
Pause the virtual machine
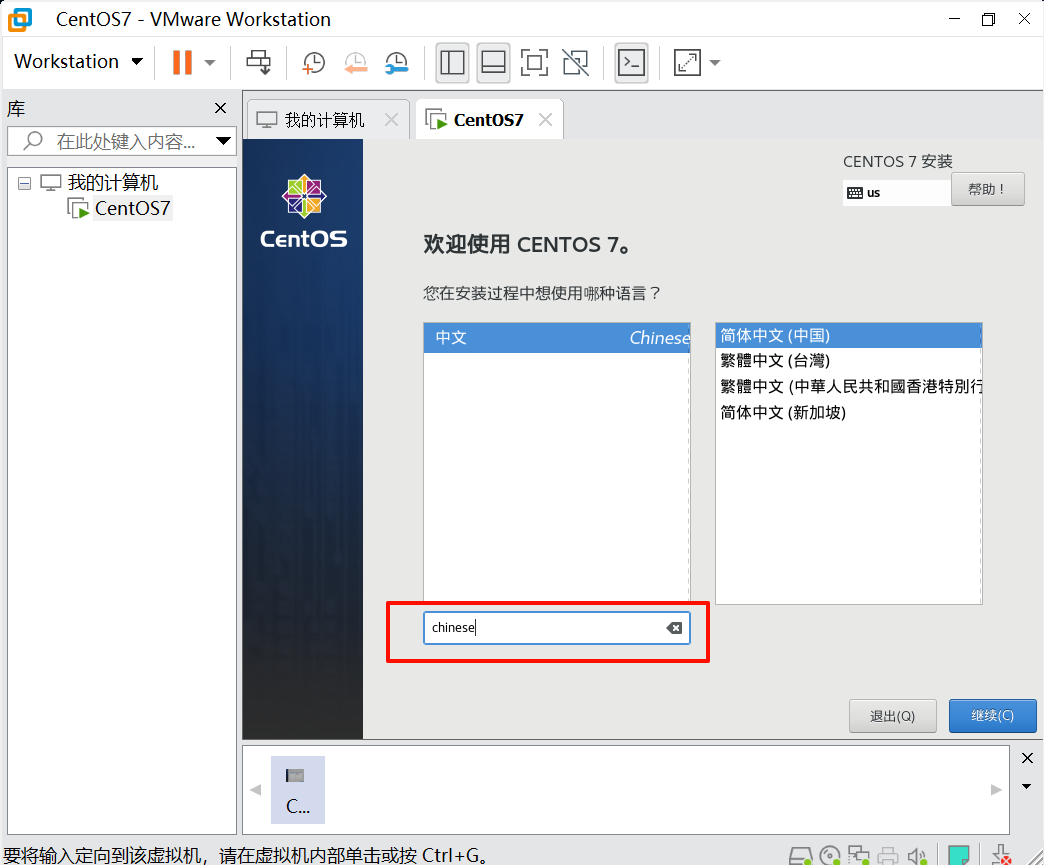(182, 63)
